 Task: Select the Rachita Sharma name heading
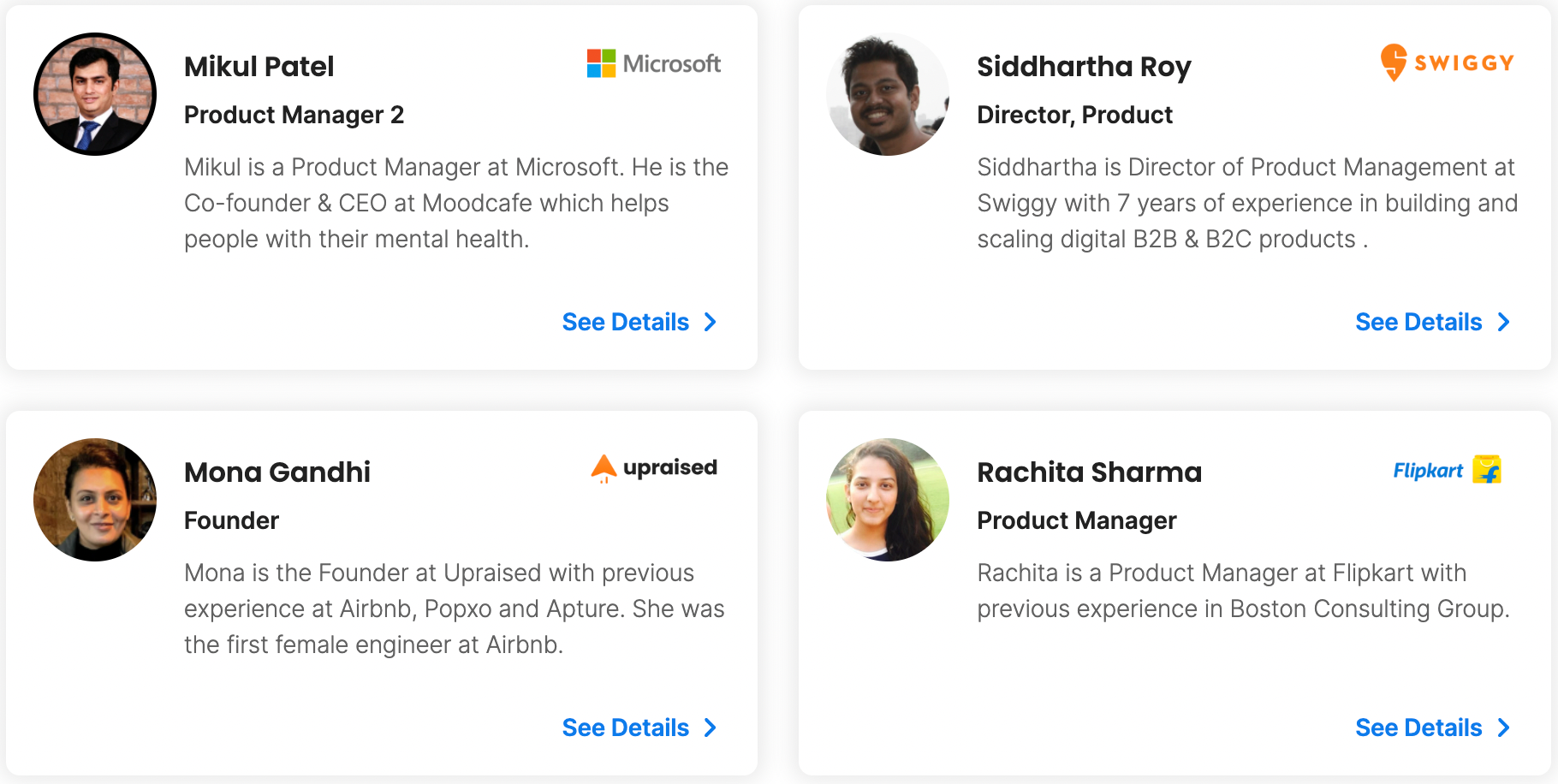1089,472
